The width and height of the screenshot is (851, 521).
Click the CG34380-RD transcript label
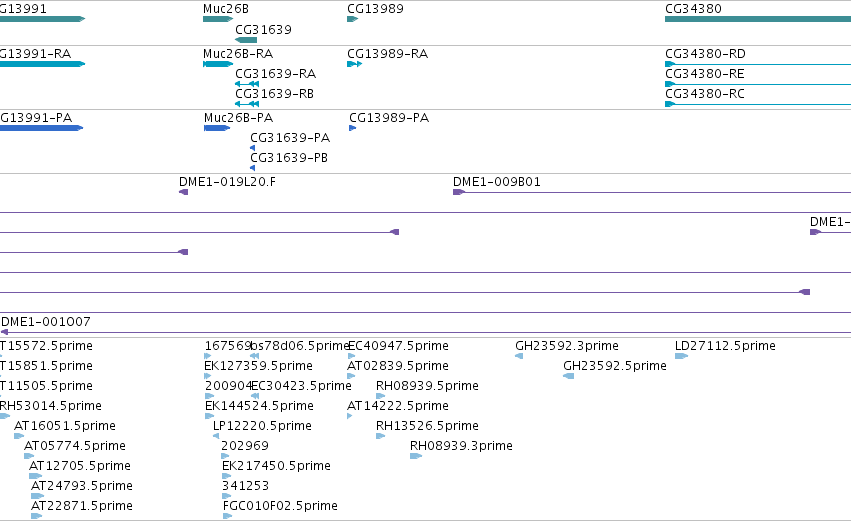[705, 54]
